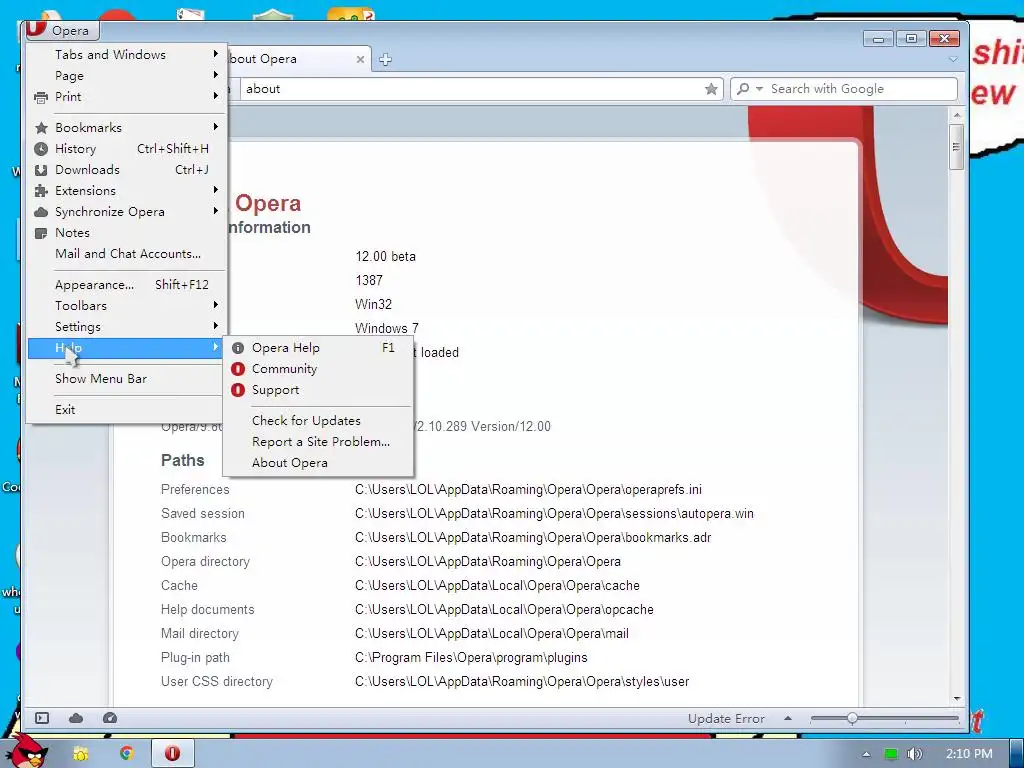Open Appearance settings entry
The width and height of the screenshot is (1024, 768).
pyautogui.click(x=127, y=284)
